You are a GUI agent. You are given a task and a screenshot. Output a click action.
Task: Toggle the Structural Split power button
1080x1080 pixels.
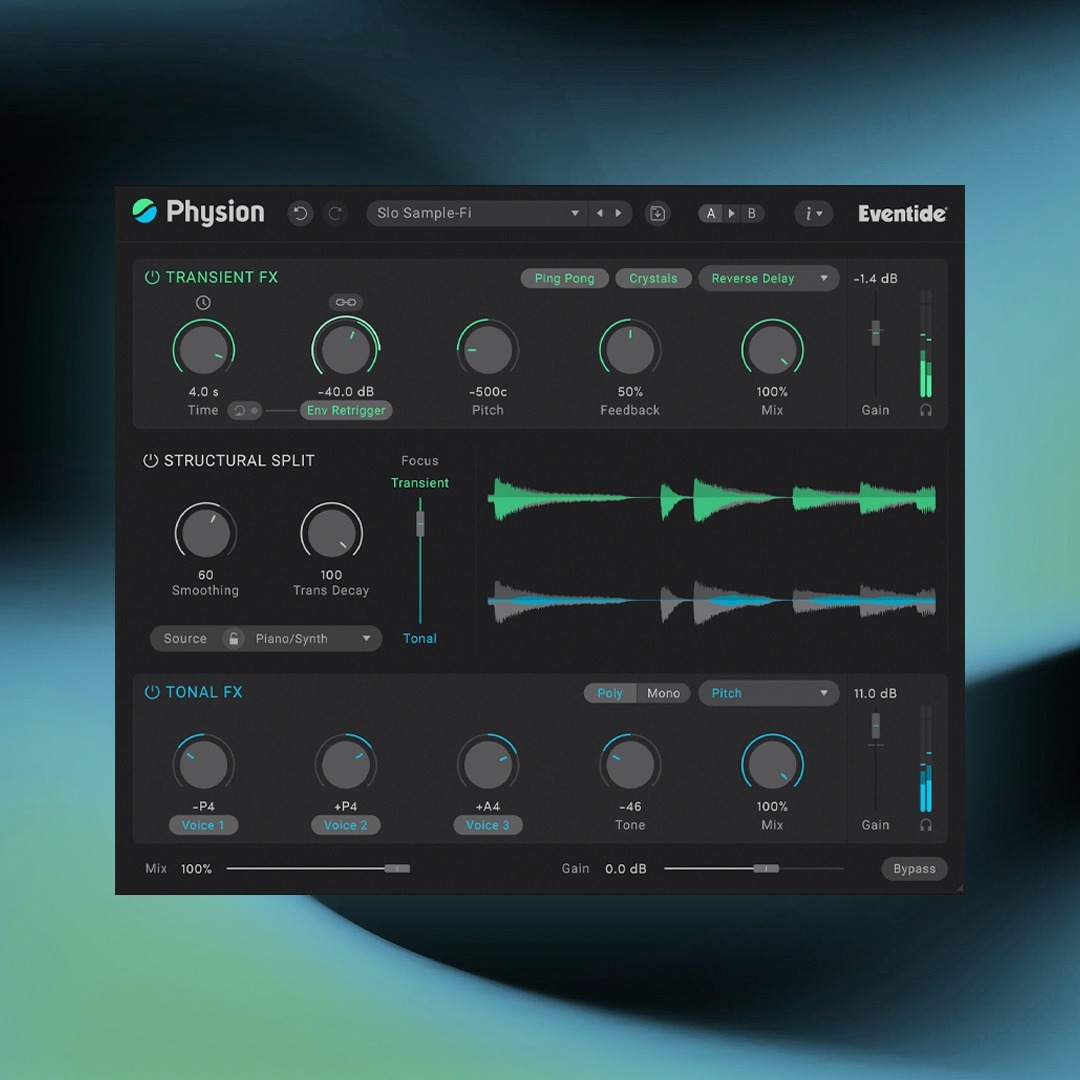click(151, 460)
